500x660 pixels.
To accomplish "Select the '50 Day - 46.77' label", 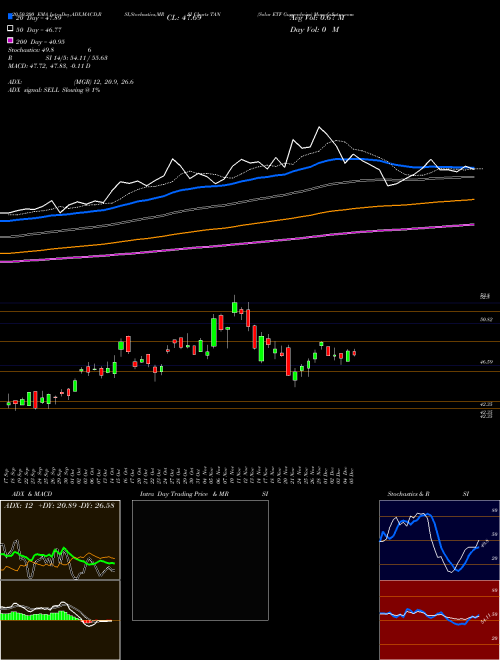I will point(38,30).
